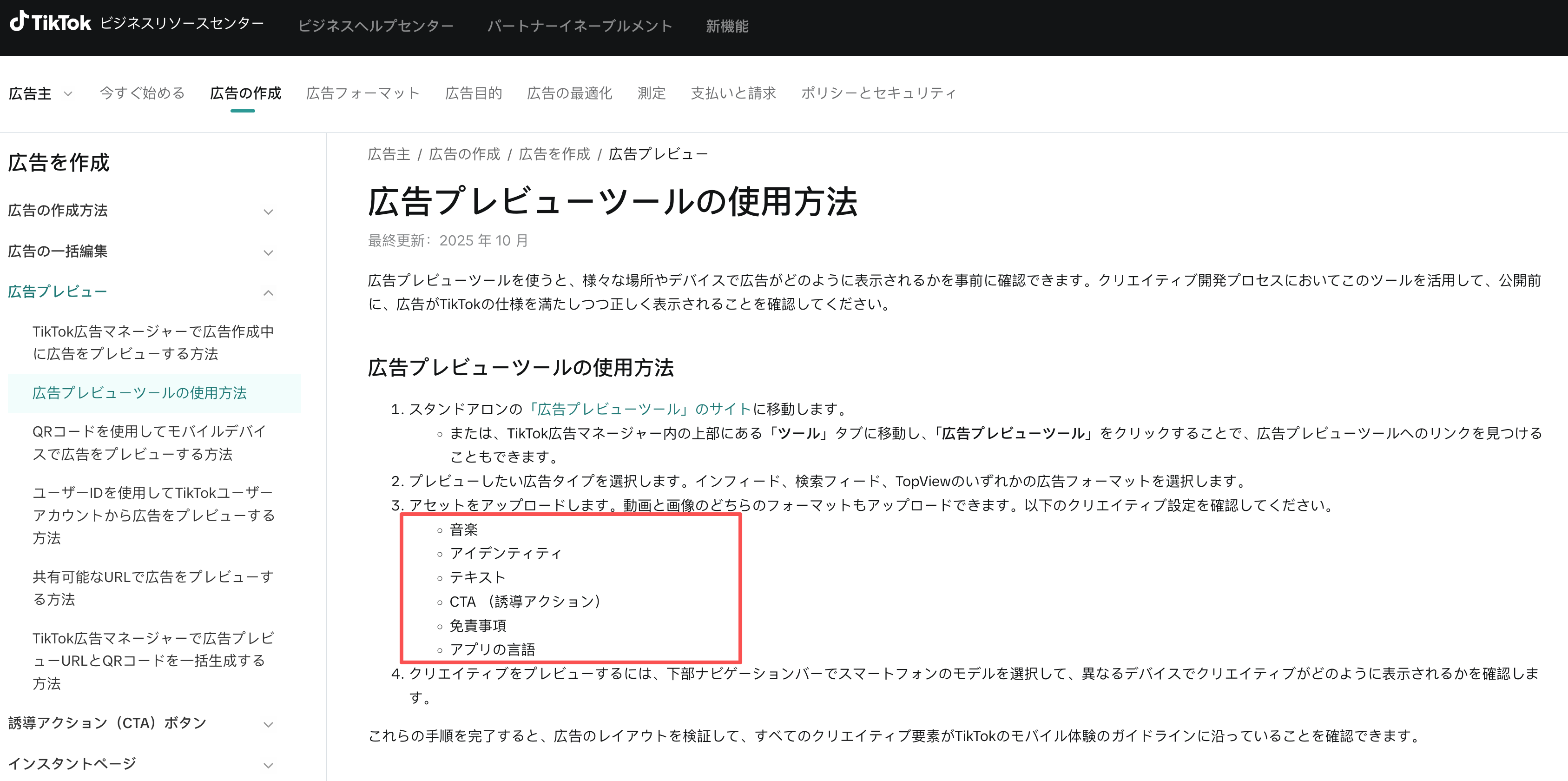The image size is (1568, 781).
Task: Click the 免責事項 bullet item
Action: pos(478,626)
